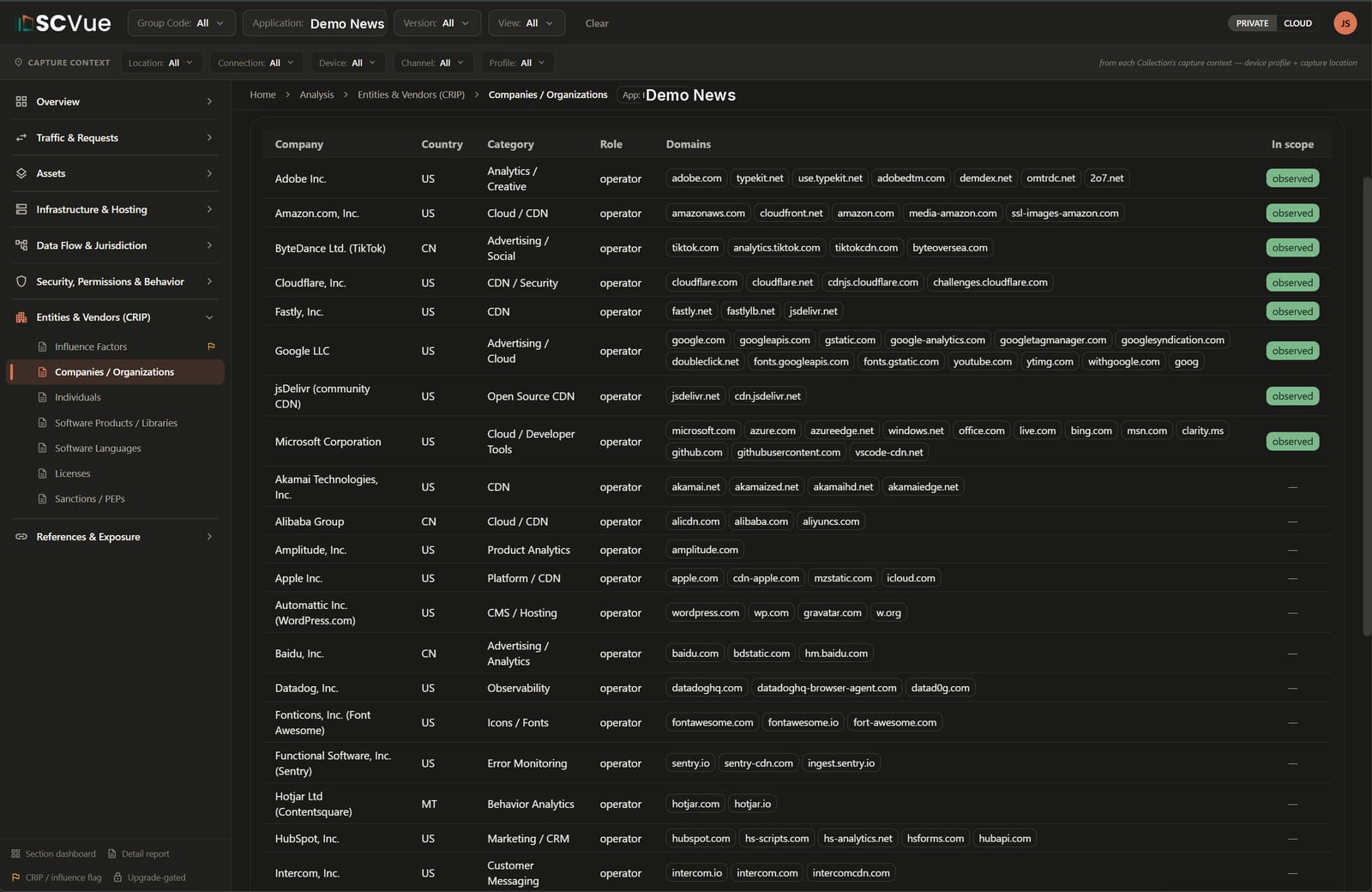Open Software Products / Libraries page

coord(116,423)
